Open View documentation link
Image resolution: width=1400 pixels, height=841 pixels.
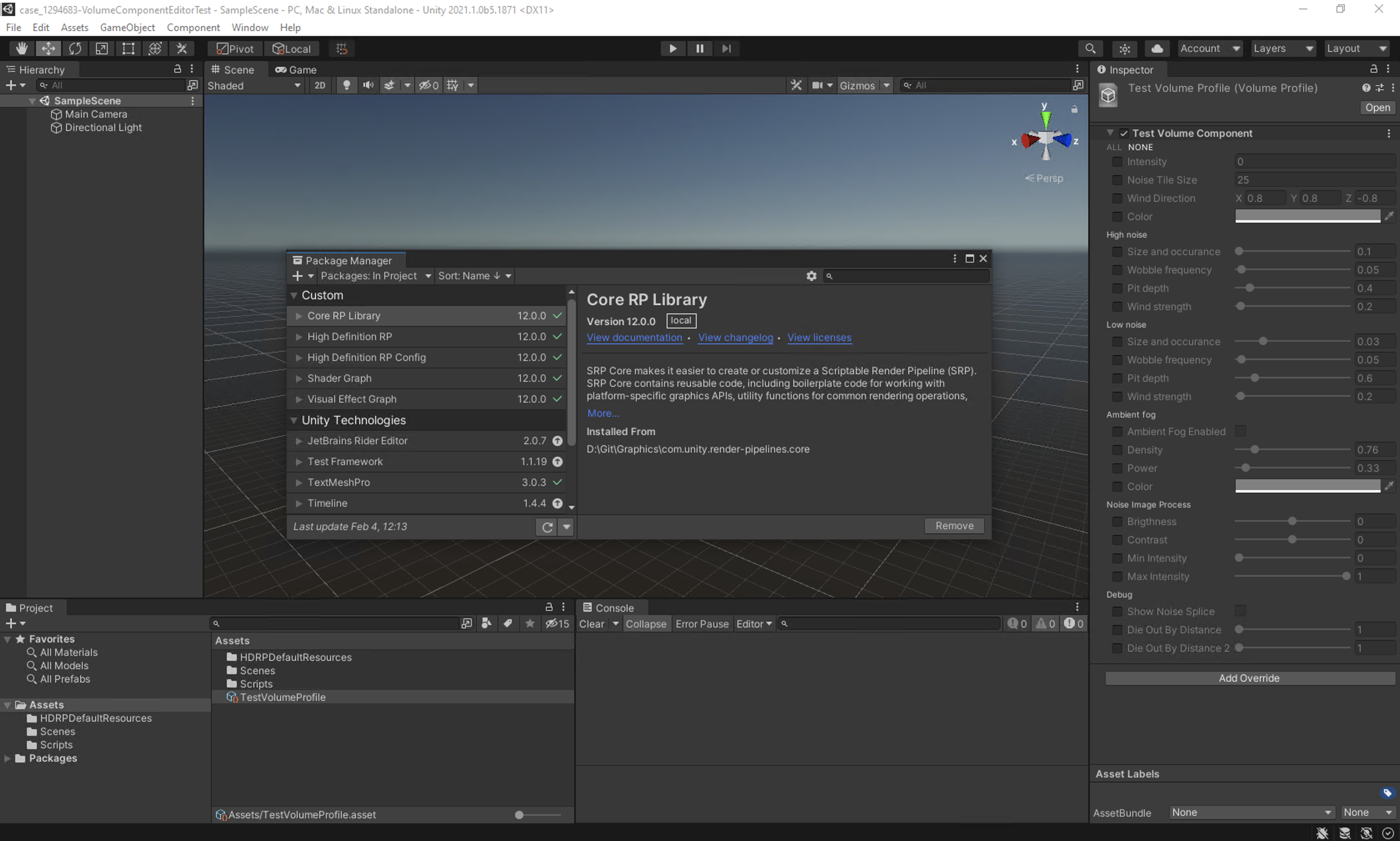[x=634, y=337]
